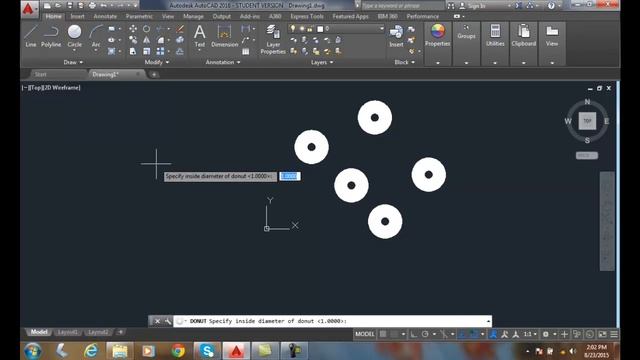Open Circle tool dropdown arrow
Screen dimensions: 640x360
pyautogui.click(x=74, y=50)
